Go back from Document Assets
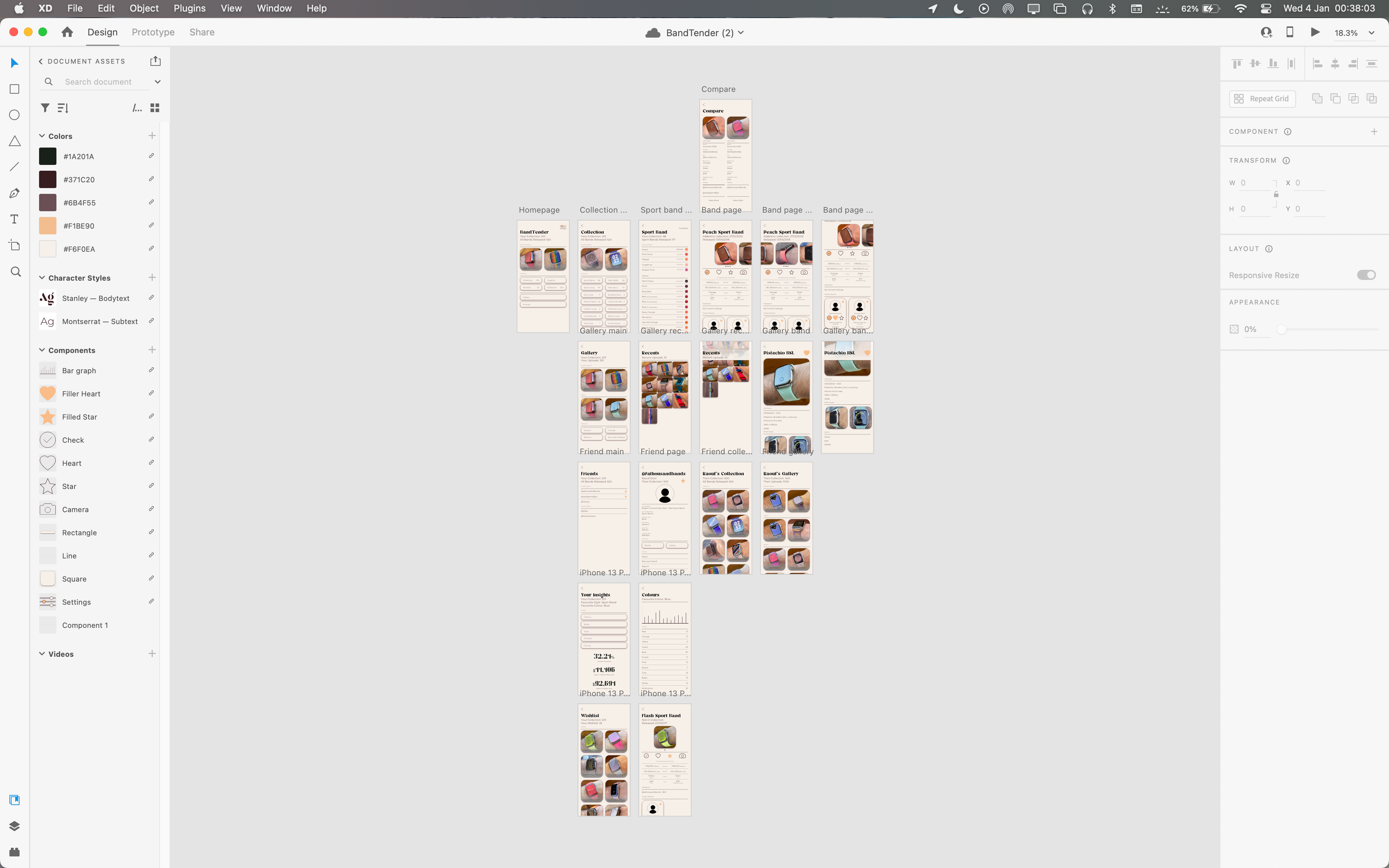 pos(40,61)
